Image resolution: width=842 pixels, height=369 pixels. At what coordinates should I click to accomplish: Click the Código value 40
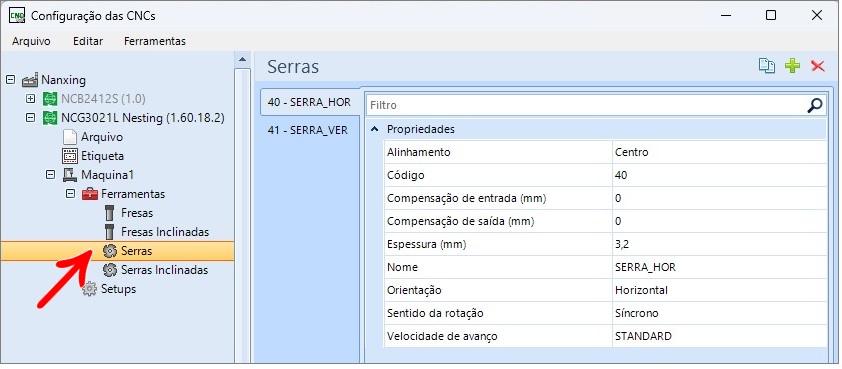[719, 175]
